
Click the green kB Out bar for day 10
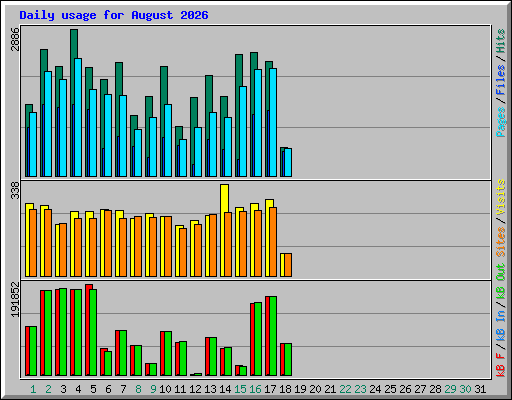(x=168, y=353)
